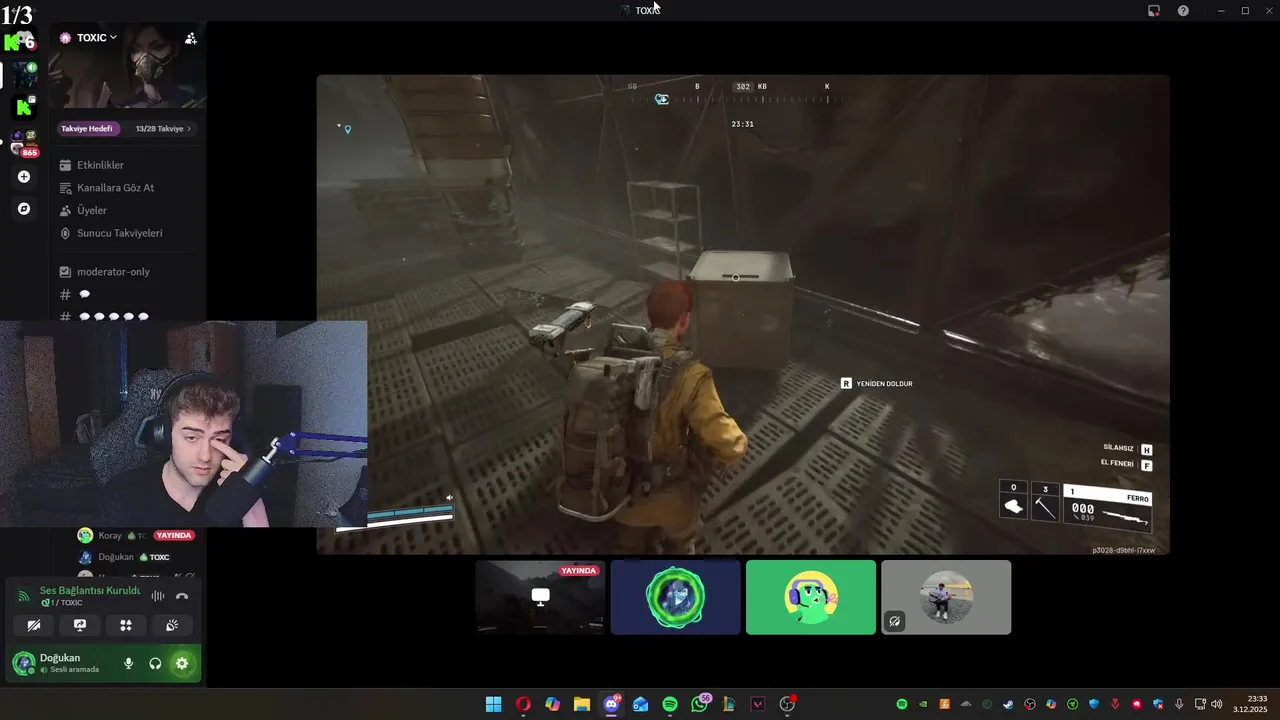
Task: Mute the microphone in user panel
Action: [x=128, y=663]
